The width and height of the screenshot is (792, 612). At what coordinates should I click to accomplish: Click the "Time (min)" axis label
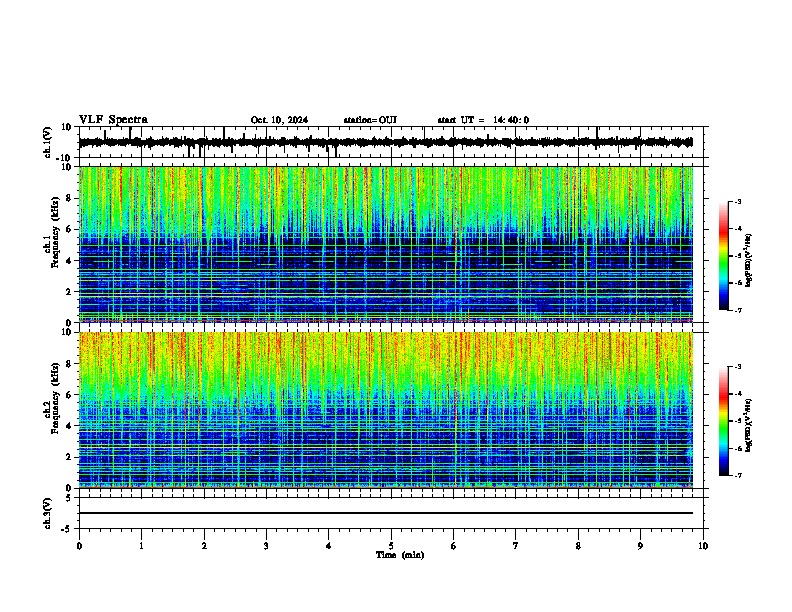pyautogui.click(x=400, y=555)
